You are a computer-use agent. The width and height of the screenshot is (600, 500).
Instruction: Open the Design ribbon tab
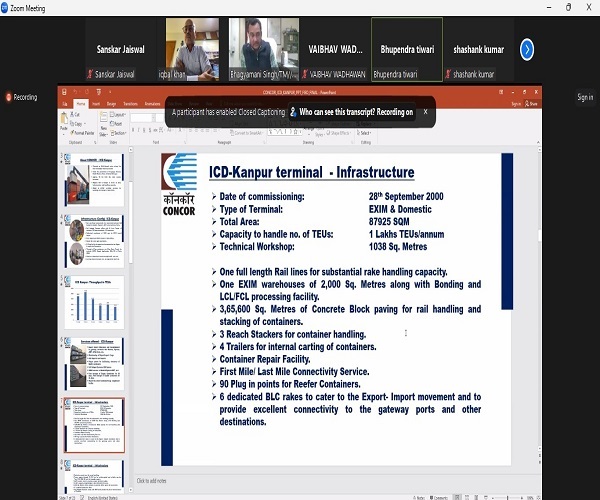pyautogui.click(x=111, y=104)
